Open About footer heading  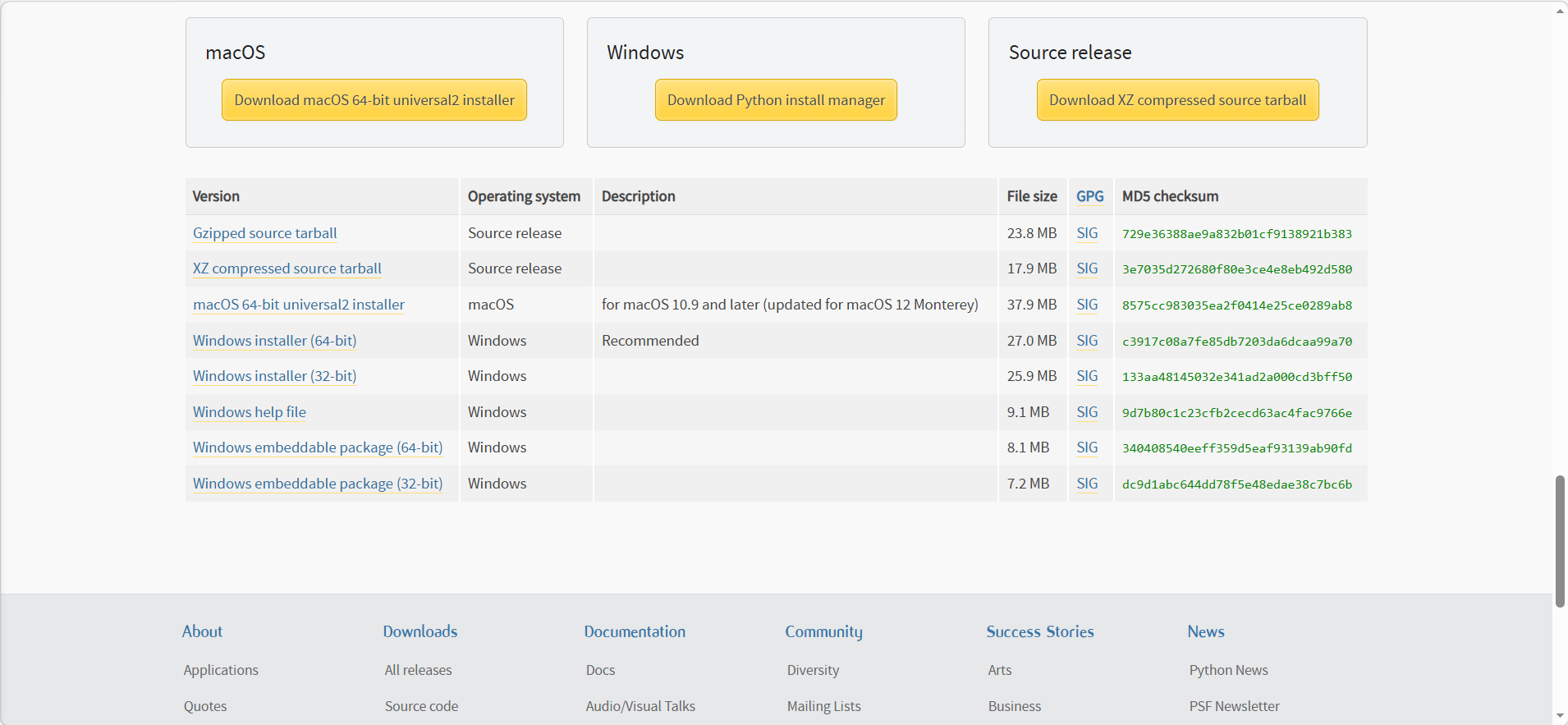click(x=202, y=631)
